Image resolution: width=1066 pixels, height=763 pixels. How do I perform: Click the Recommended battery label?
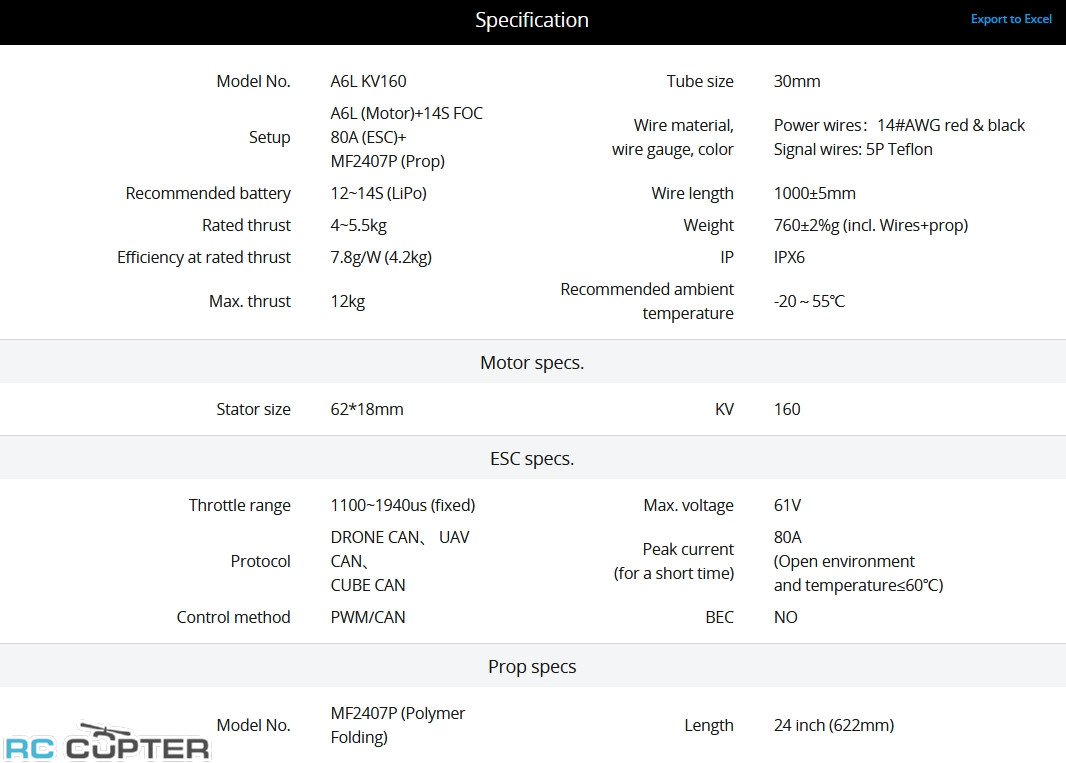point(208,193)
